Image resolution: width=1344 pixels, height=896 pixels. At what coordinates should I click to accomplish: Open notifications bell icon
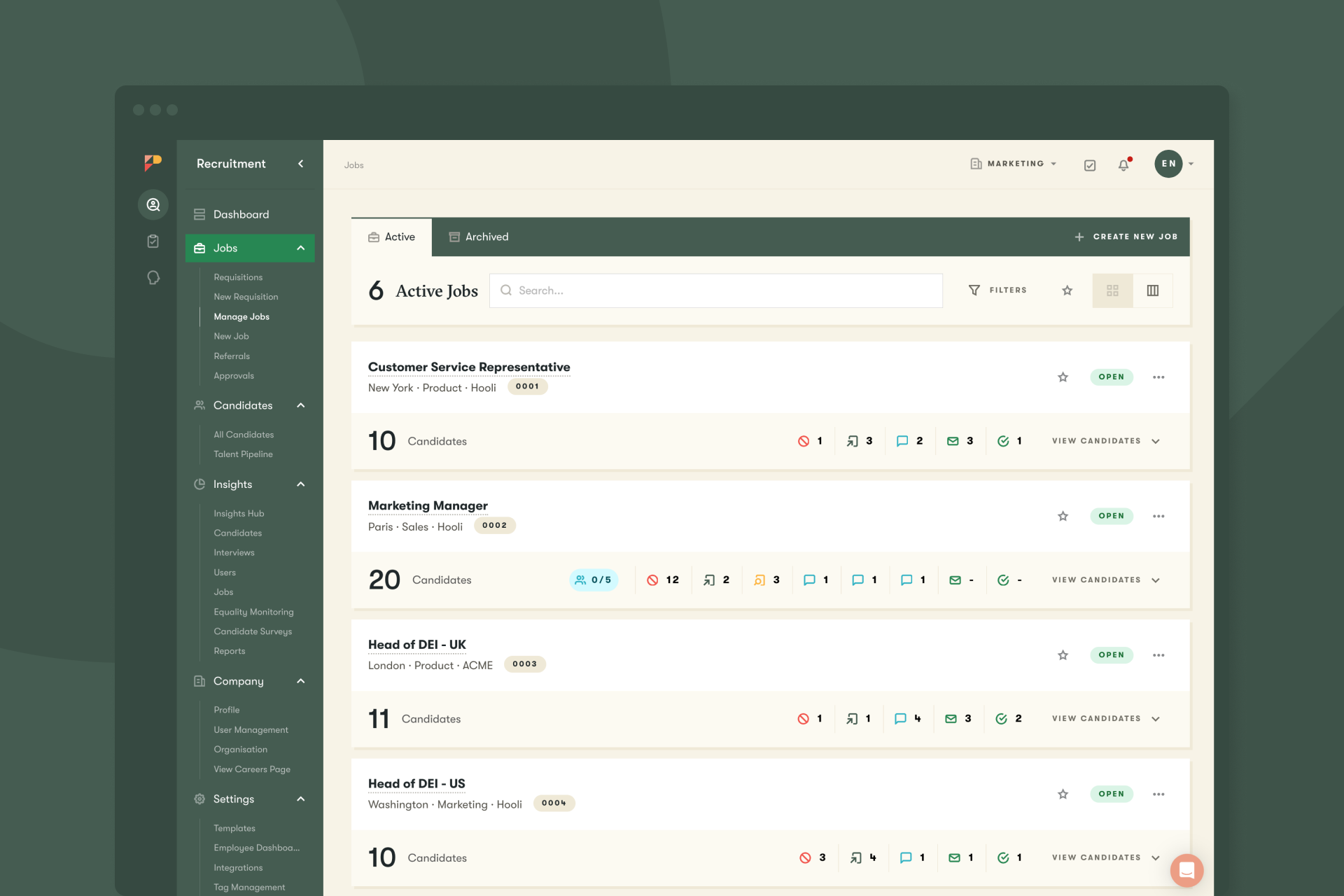(x=1124, y=164)
